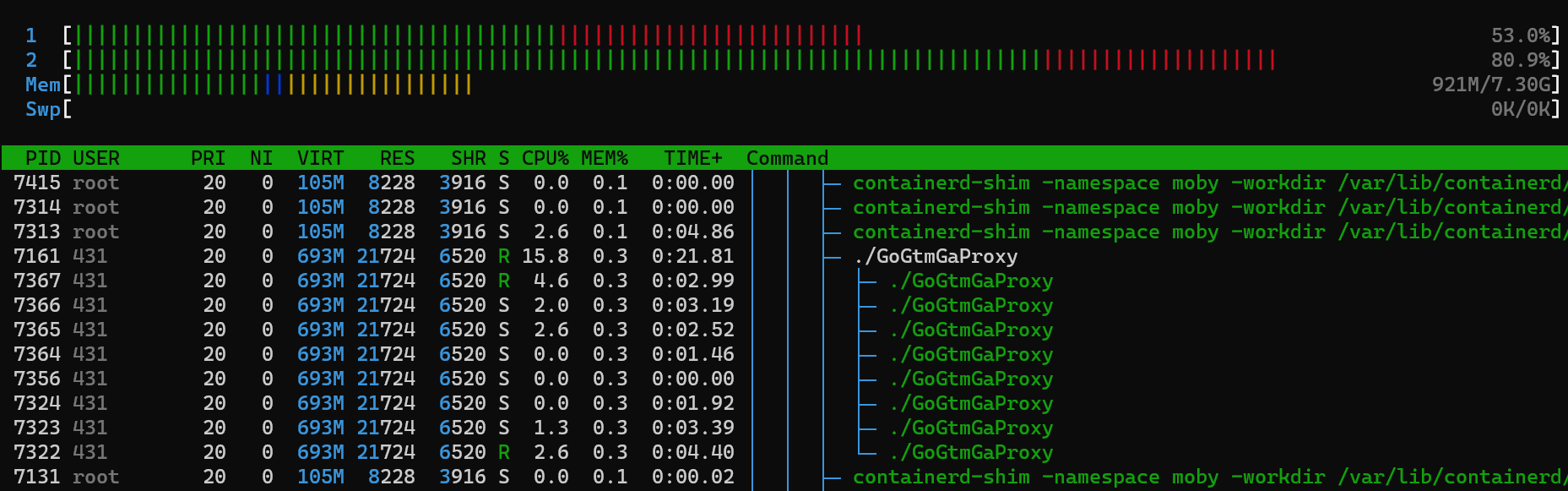Viewport: 1568px width, 491px height.
Task: Select containerd-shim process row PID 7131
Action: coord(784,477)
